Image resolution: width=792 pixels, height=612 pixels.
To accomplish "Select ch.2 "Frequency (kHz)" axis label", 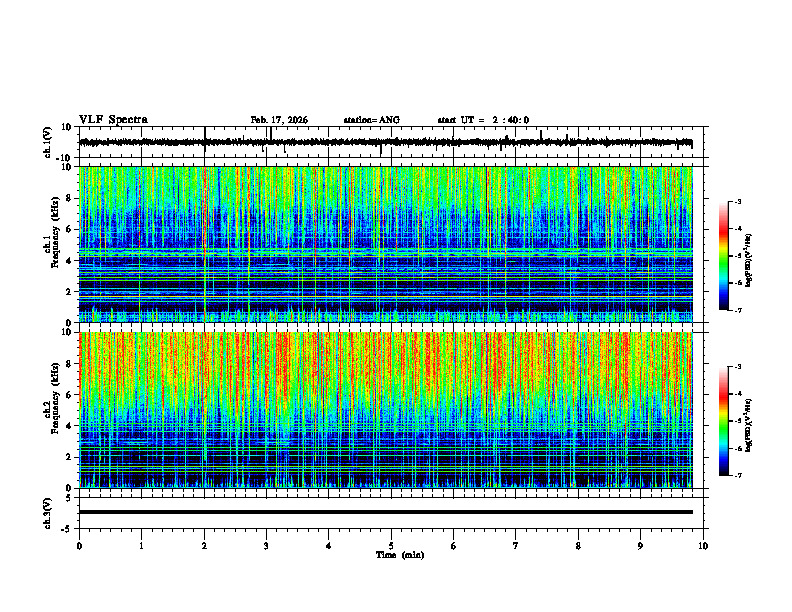I will point(56,398).
